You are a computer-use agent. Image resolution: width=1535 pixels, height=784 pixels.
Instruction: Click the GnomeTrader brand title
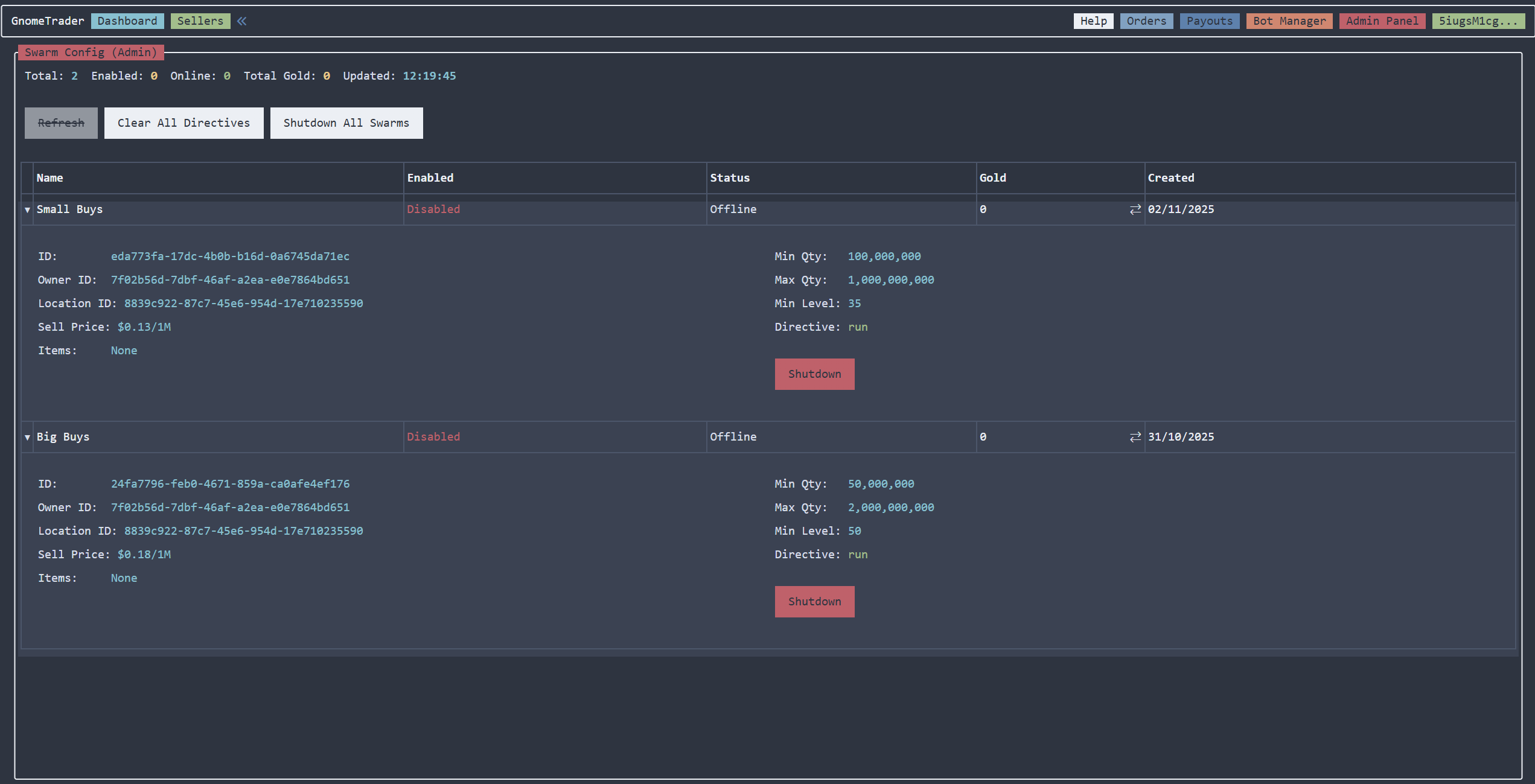point(48,21)
